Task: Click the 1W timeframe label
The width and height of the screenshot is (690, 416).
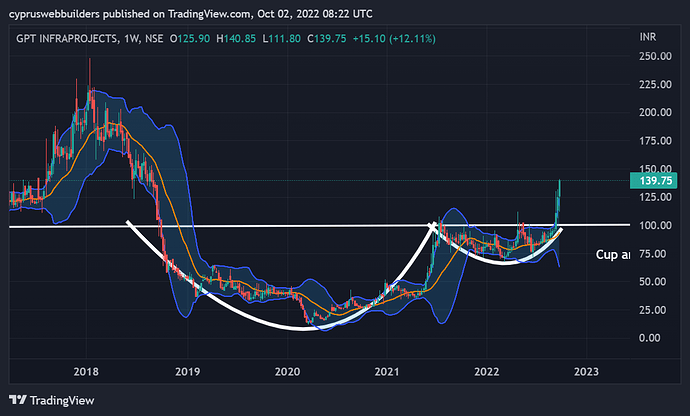Action: 132,39
